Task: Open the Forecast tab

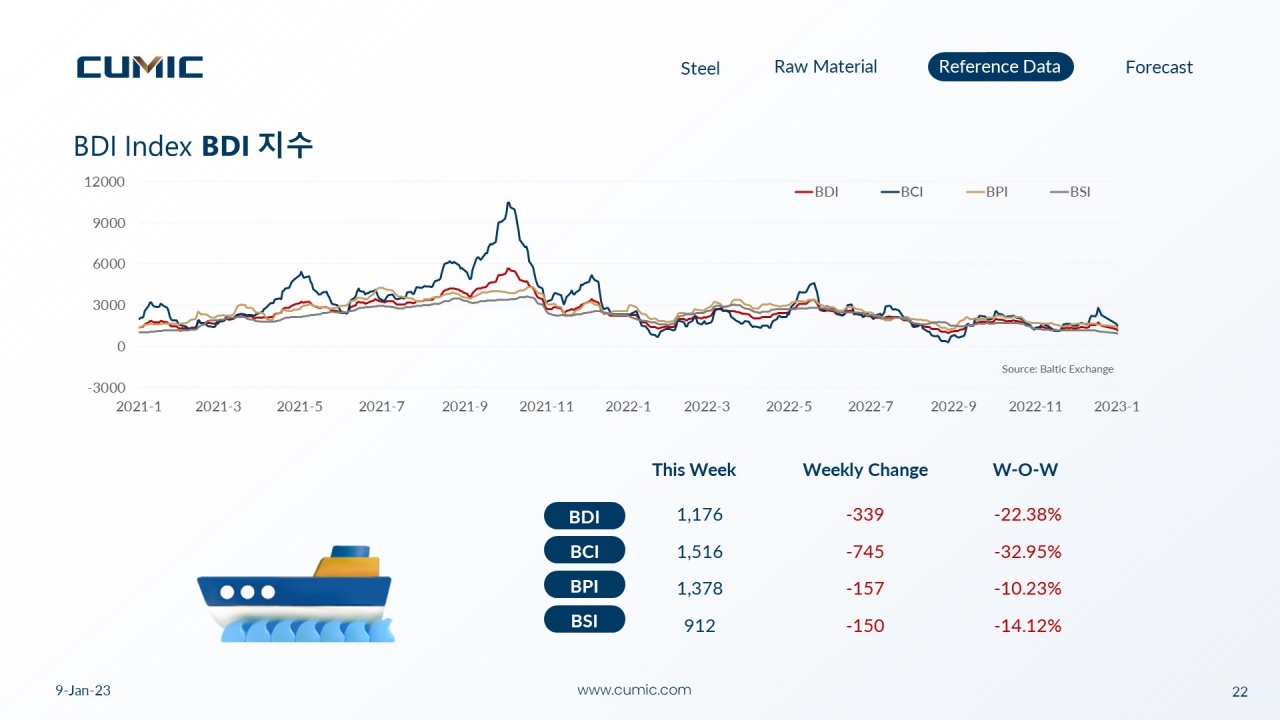Action: click(1159, 67)
